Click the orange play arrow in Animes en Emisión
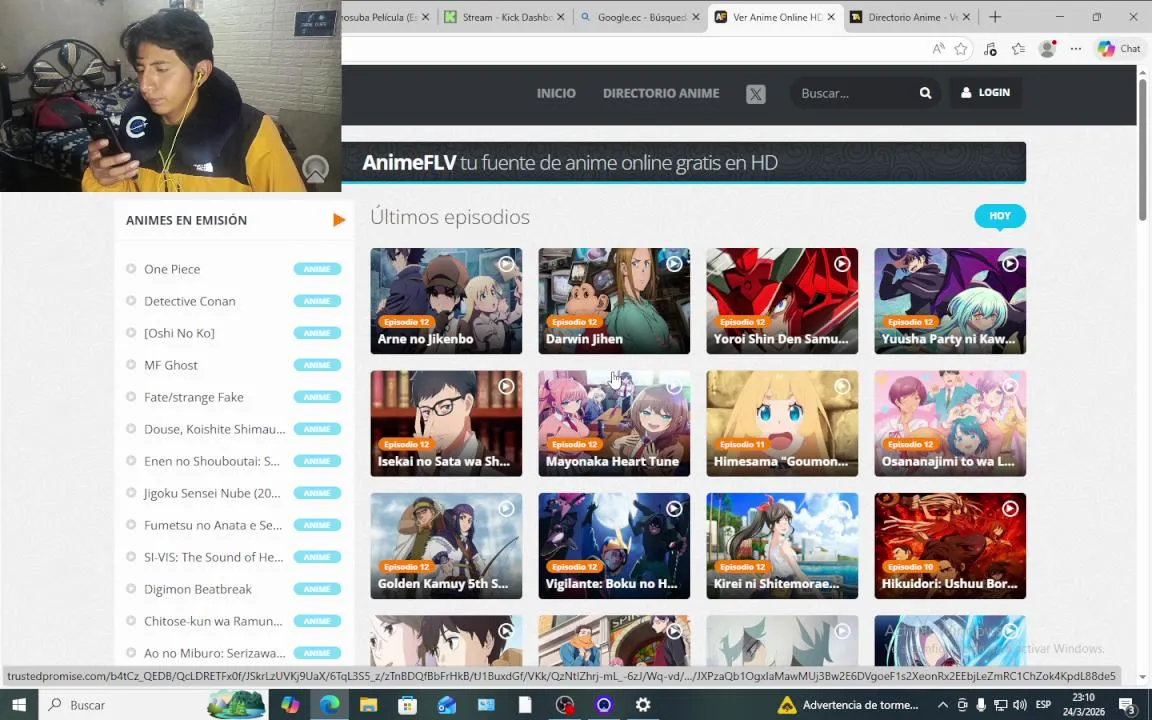This screenshot has width=1152, height=720. tap(339, 220)
